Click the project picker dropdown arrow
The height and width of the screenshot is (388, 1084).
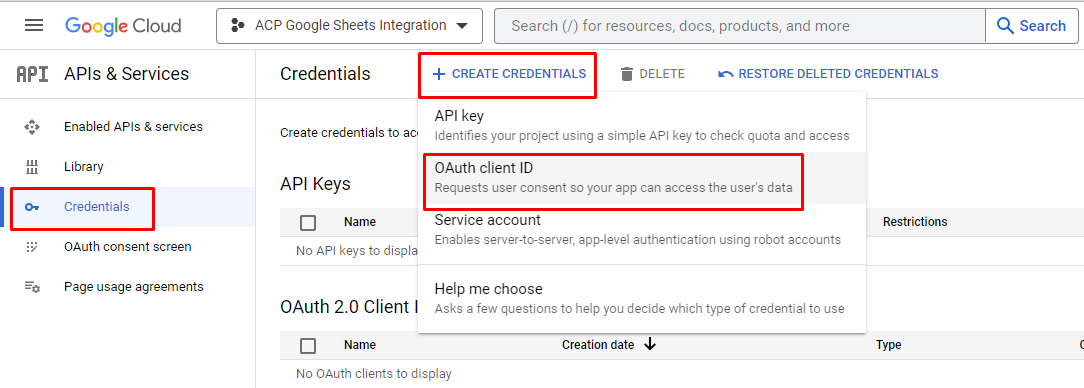click(462, 26)
